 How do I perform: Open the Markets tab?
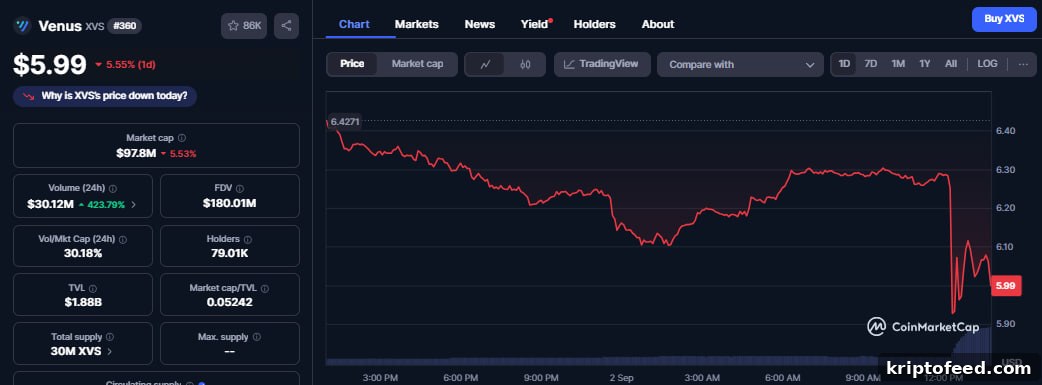pyautogui.click(x=417, y=24)
